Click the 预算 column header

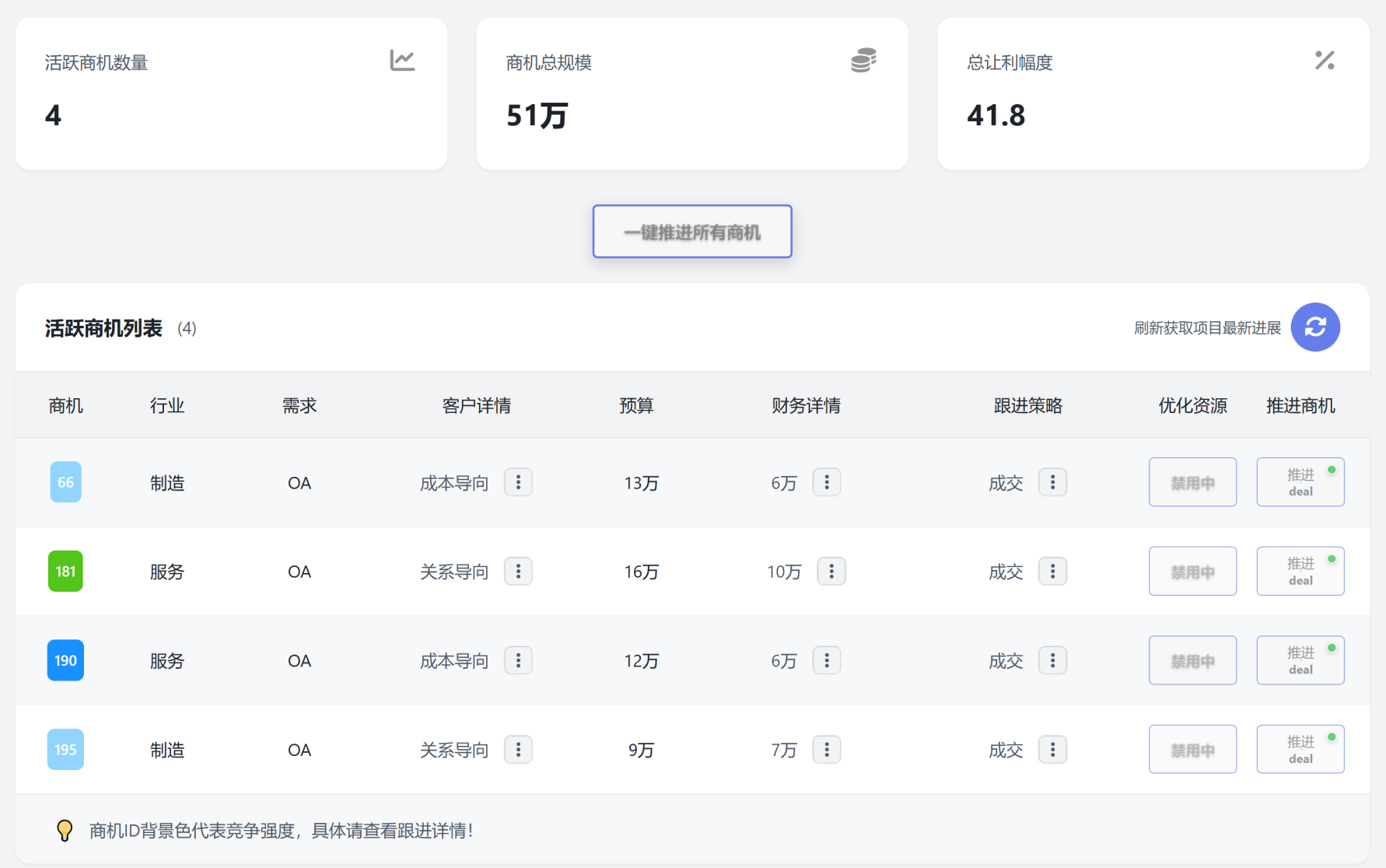[x=636, y=405]
